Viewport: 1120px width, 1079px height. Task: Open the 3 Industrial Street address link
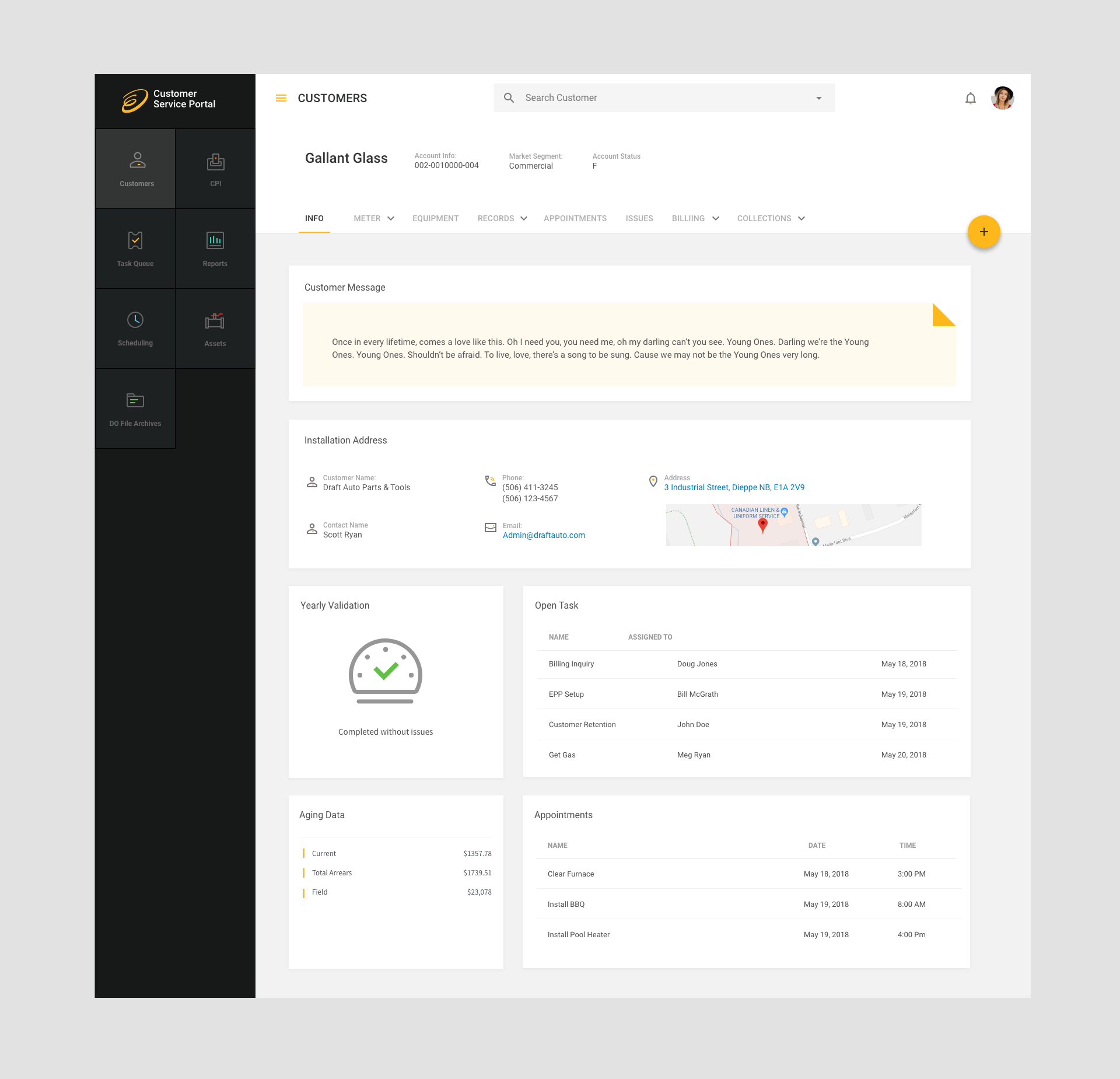734,487
